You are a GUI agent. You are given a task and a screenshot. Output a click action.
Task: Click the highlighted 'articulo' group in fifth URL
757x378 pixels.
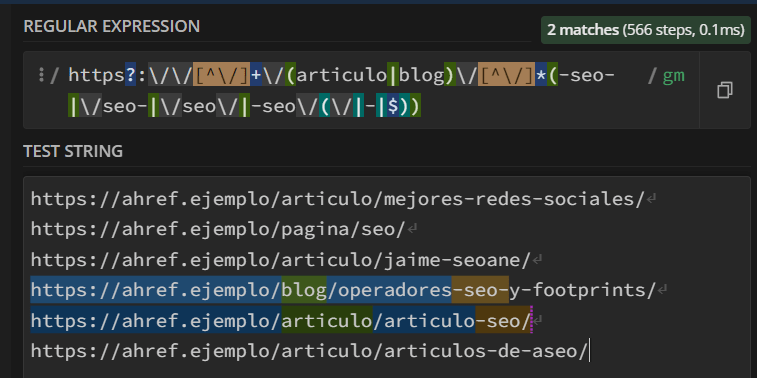pyautogui.click(x=327, y=321)
